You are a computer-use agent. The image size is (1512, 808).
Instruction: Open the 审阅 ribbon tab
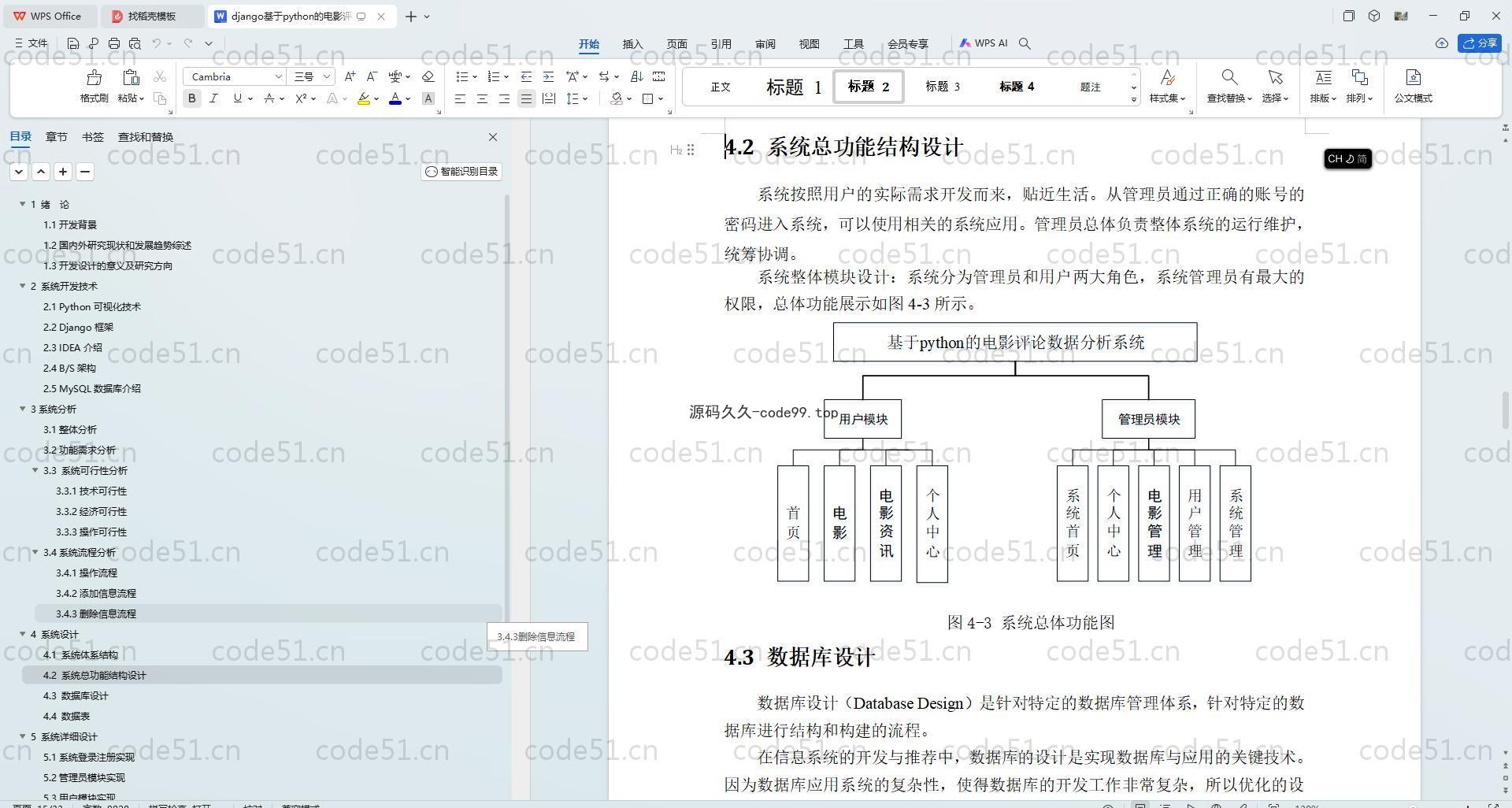click(x=765, y=44)
